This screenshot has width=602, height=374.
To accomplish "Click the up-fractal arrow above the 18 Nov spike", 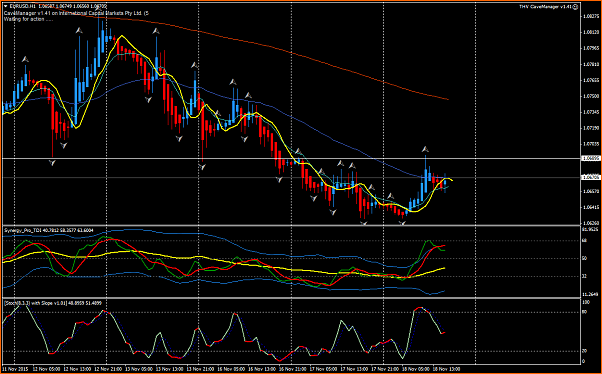I will (x=425, y=149).
